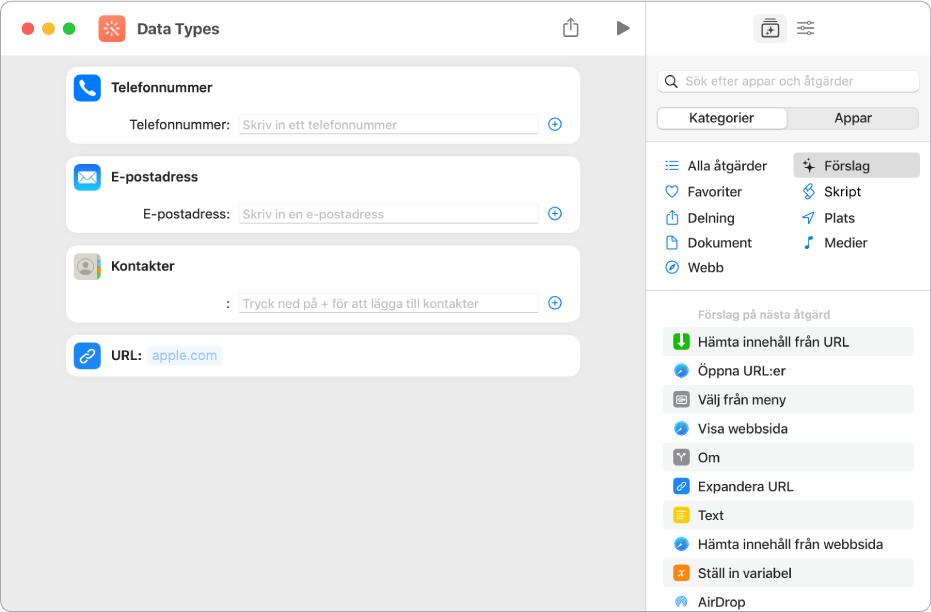Viewport: 931px width, 612px height.
Task: Click the Kontakter action icon
Action: pos(88,267)
